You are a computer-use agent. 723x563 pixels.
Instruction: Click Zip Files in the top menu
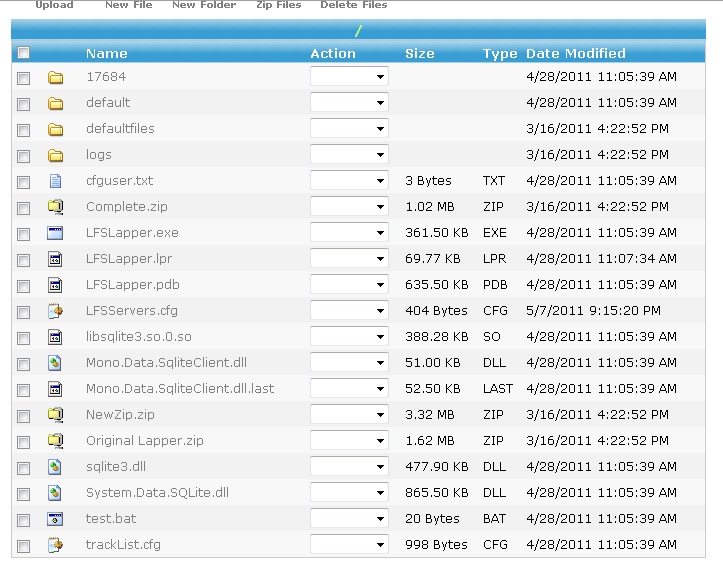click(x=279, y=5)
